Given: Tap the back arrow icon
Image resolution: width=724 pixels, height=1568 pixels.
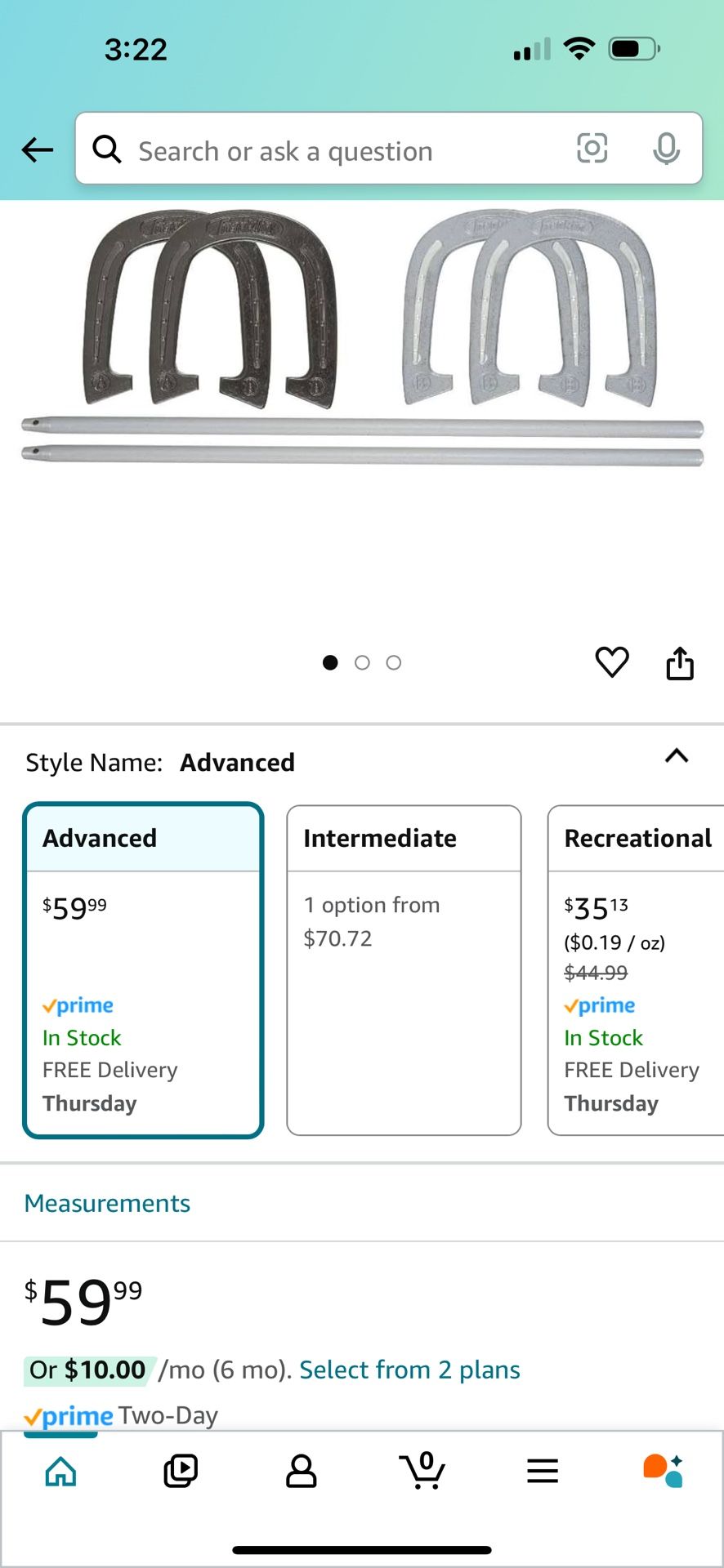Looking at the screenshot, I should pos(37,149).
